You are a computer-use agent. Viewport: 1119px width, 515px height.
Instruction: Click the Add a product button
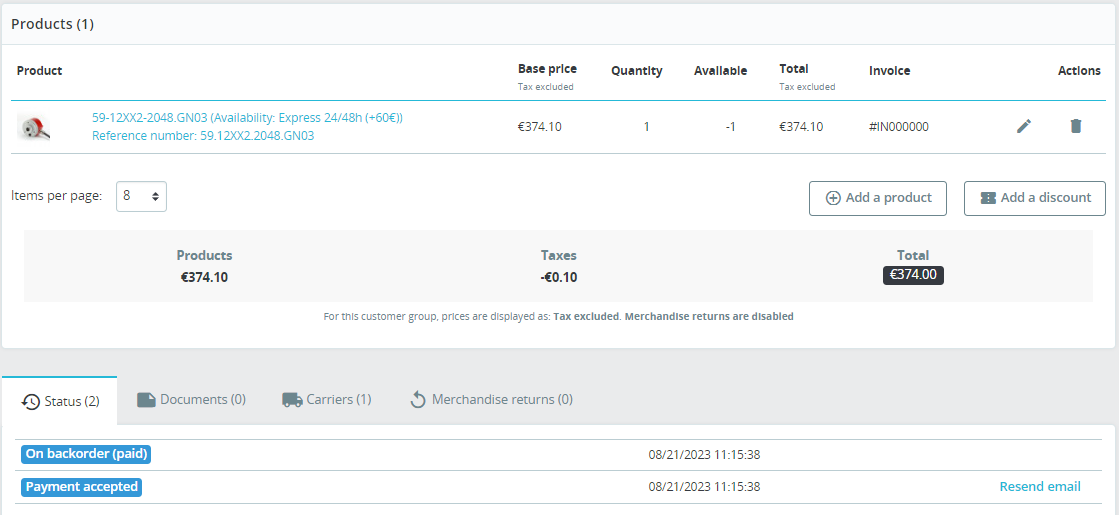[878, 198]
